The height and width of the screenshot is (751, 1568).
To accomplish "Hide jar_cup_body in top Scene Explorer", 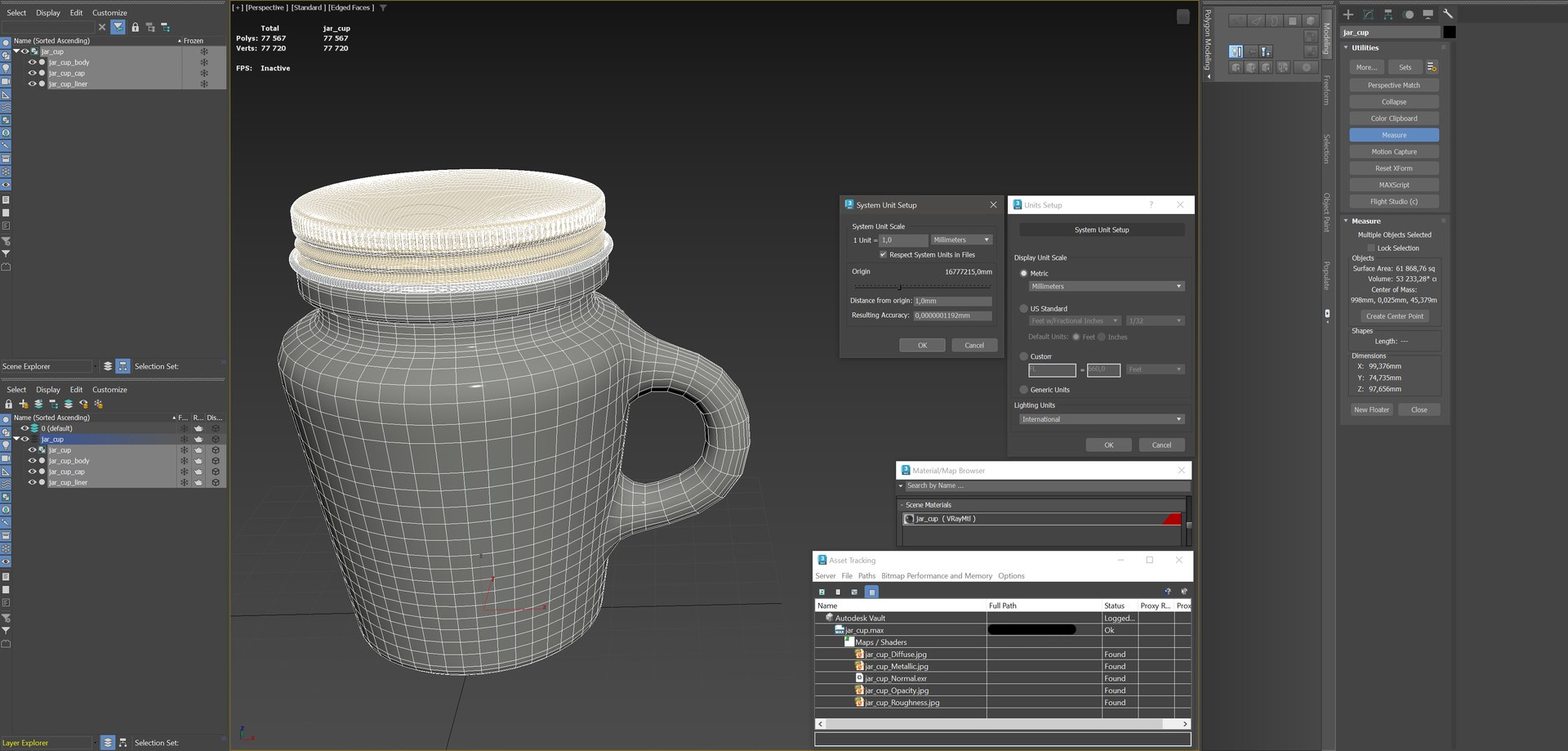I will tap(32, 62).
